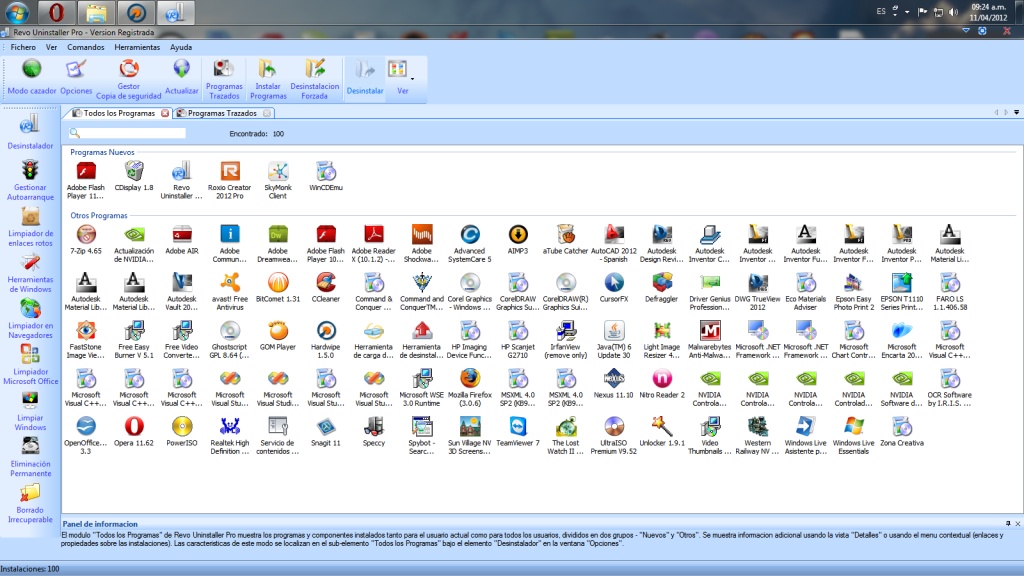Open the Windows Start button
This screenshot has width=1024, height=576.
click(x=17, y=12)
